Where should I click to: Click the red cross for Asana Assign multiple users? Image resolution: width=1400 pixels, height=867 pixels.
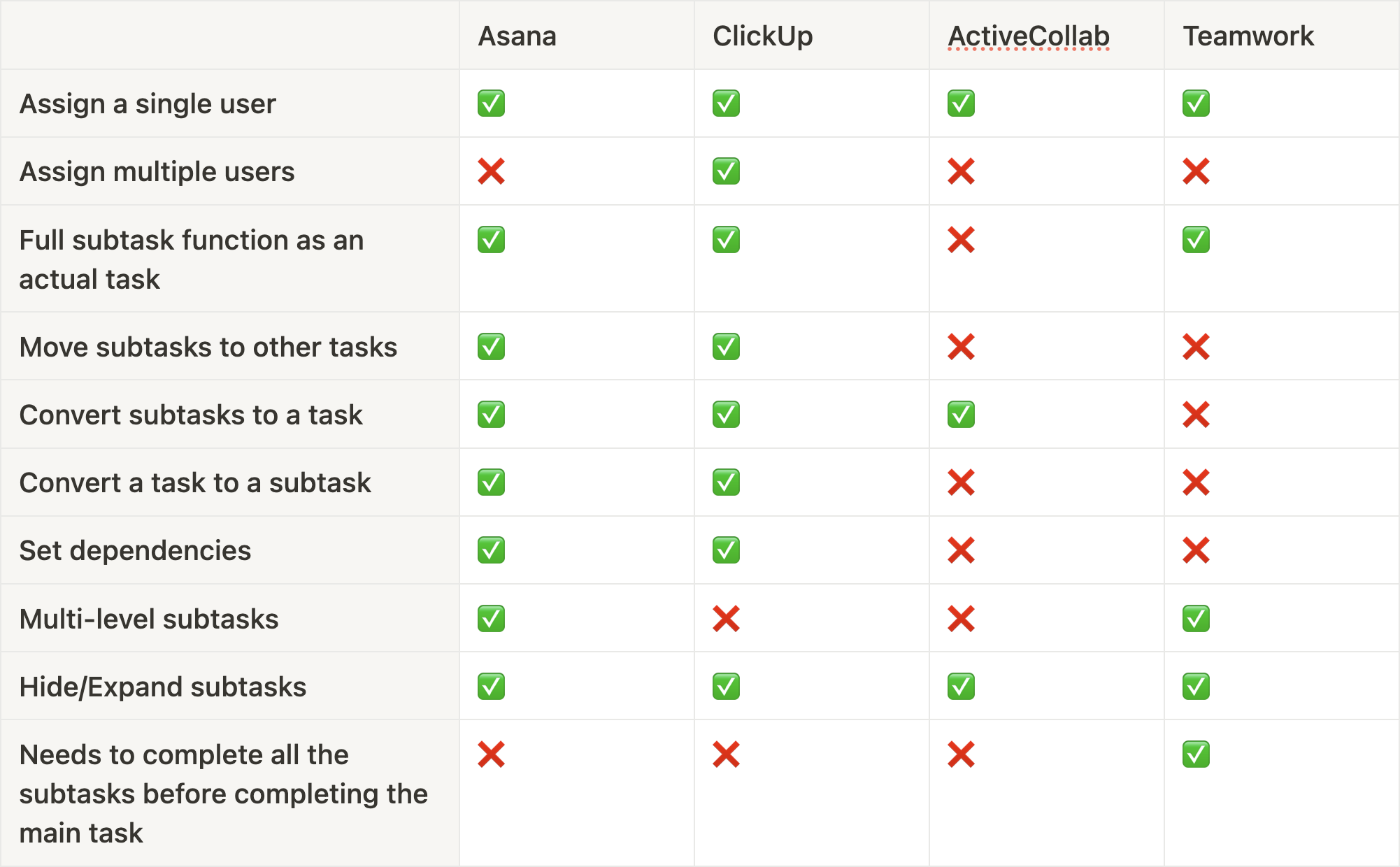[491, 171]
